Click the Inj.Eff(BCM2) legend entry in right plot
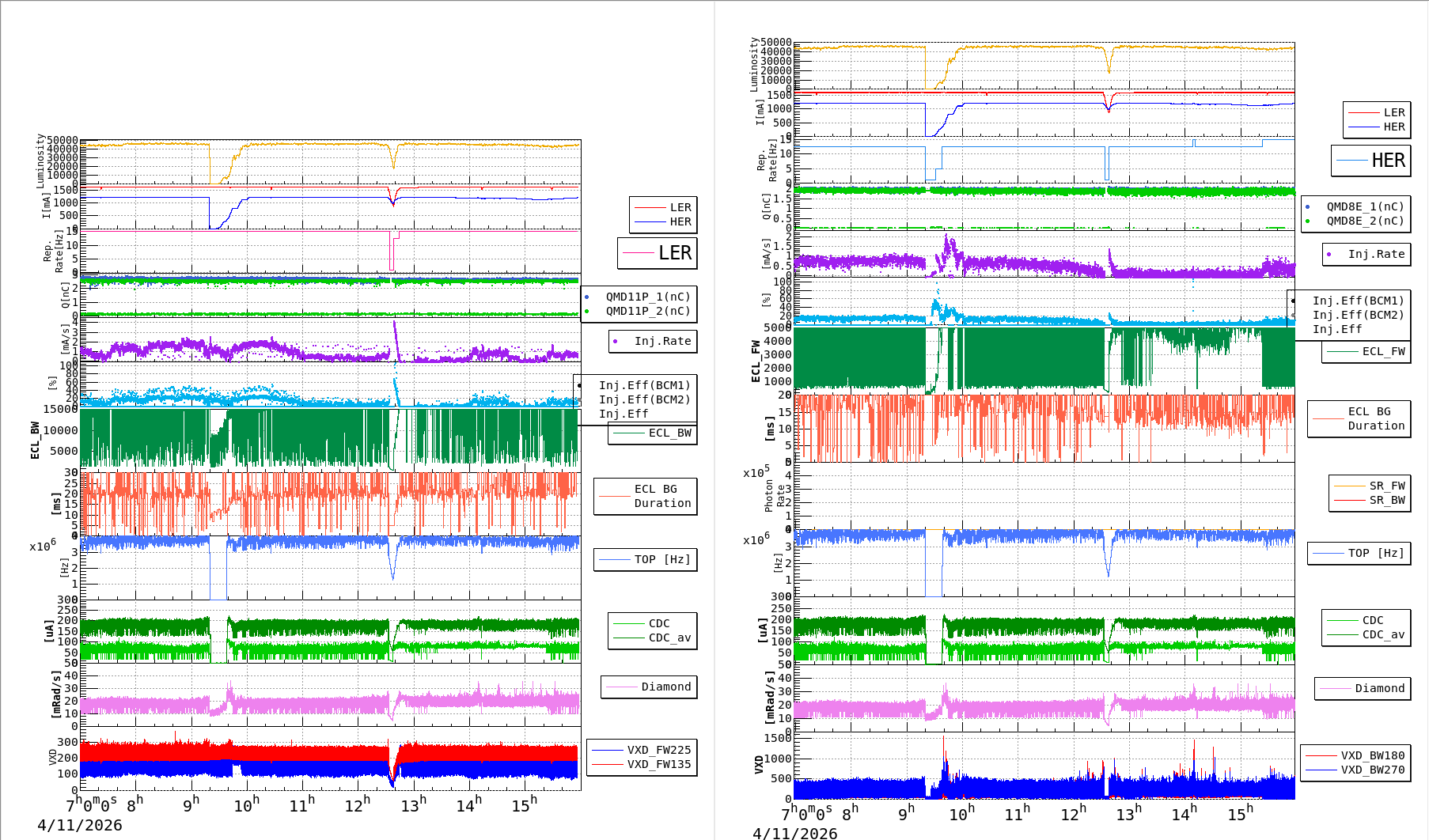 (1358, 315)
